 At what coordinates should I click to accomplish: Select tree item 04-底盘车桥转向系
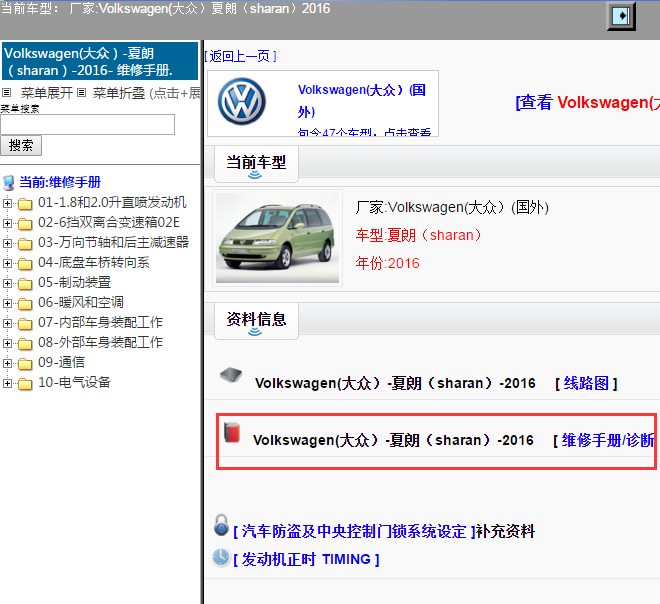(x=94, y=263)
